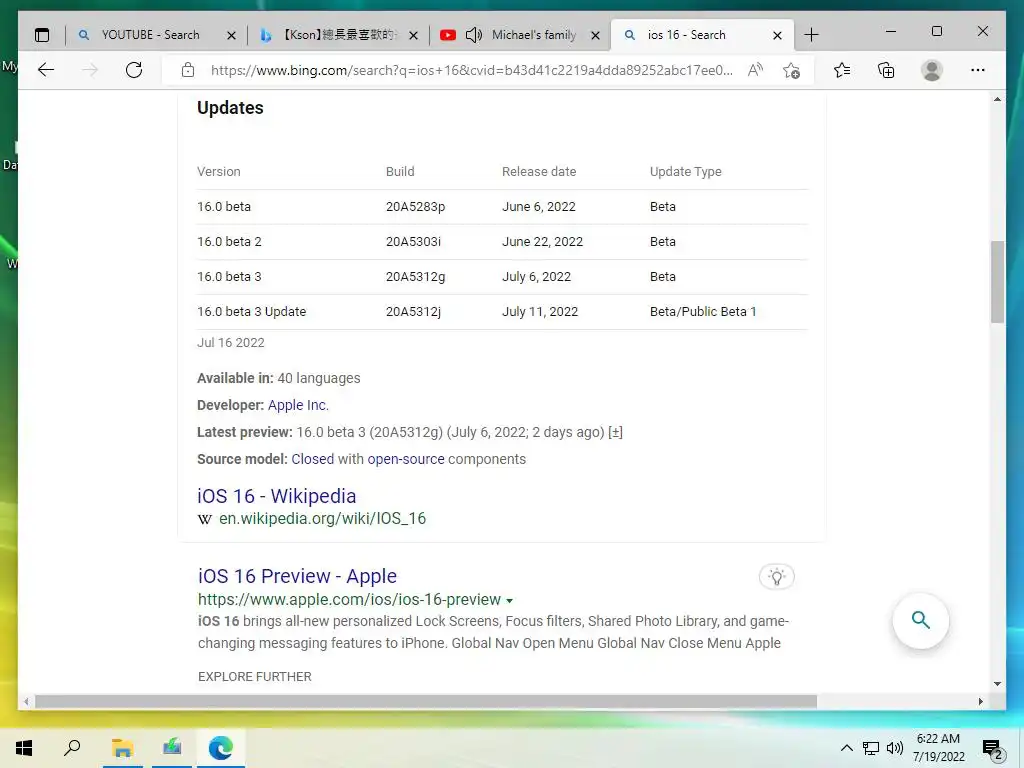The width and height of the screenshot is (1024, 768).
Task: Select build 20A5312g in the table
Action: 415,276
